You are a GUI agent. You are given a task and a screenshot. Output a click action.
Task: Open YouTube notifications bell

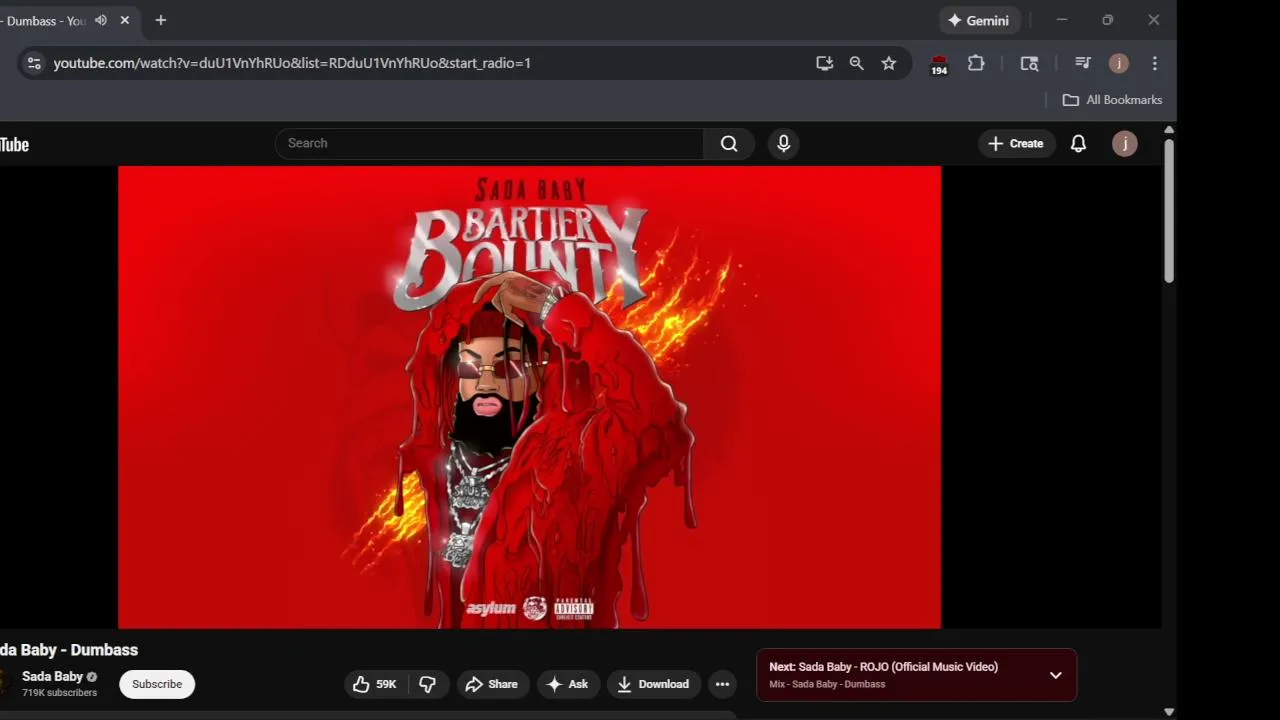click(1079, 144)
